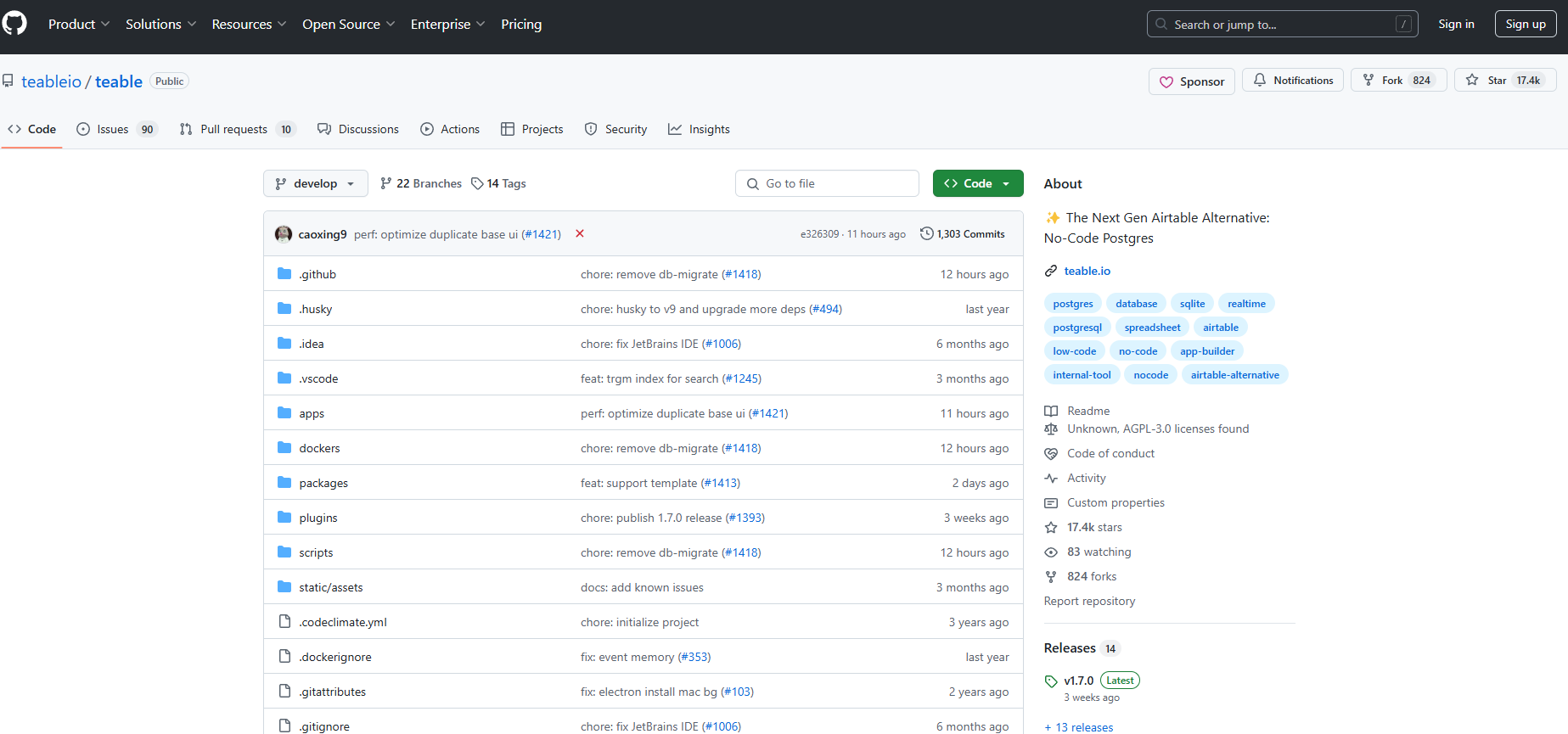View 14 Tags
1568x734 pixels.
(x=499, y=183)
